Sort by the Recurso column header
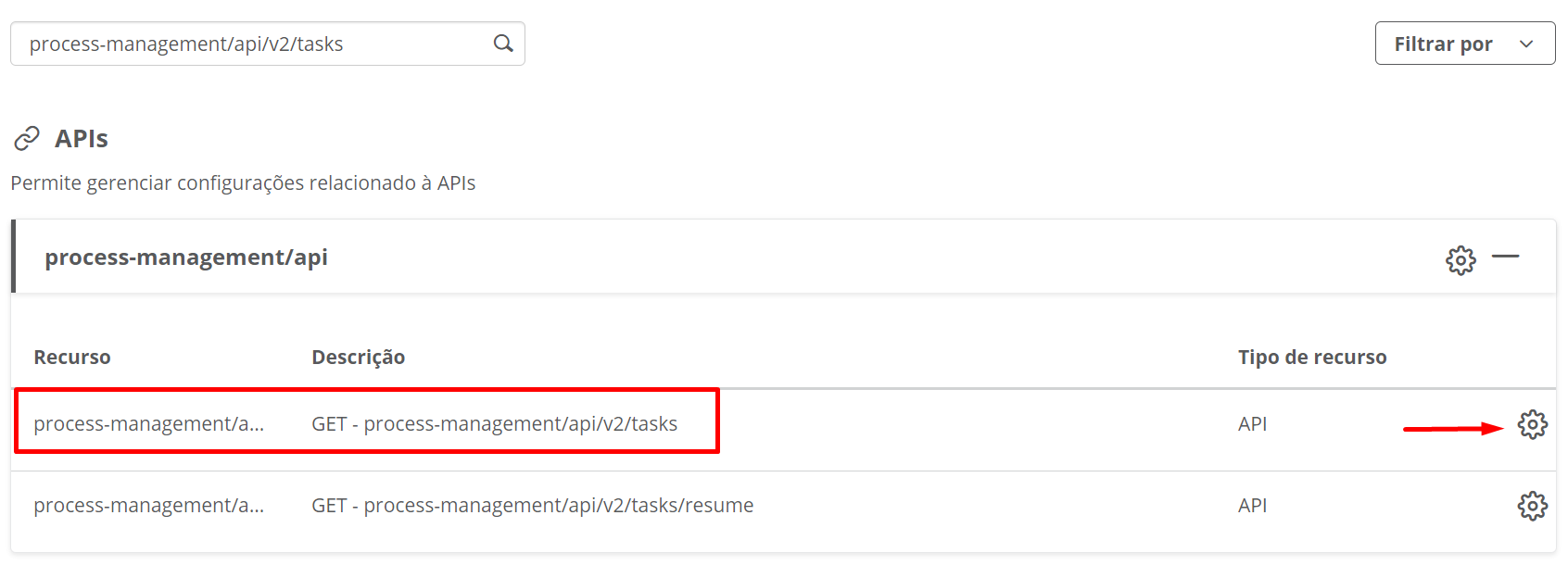1568x578 pixels. 72,358
